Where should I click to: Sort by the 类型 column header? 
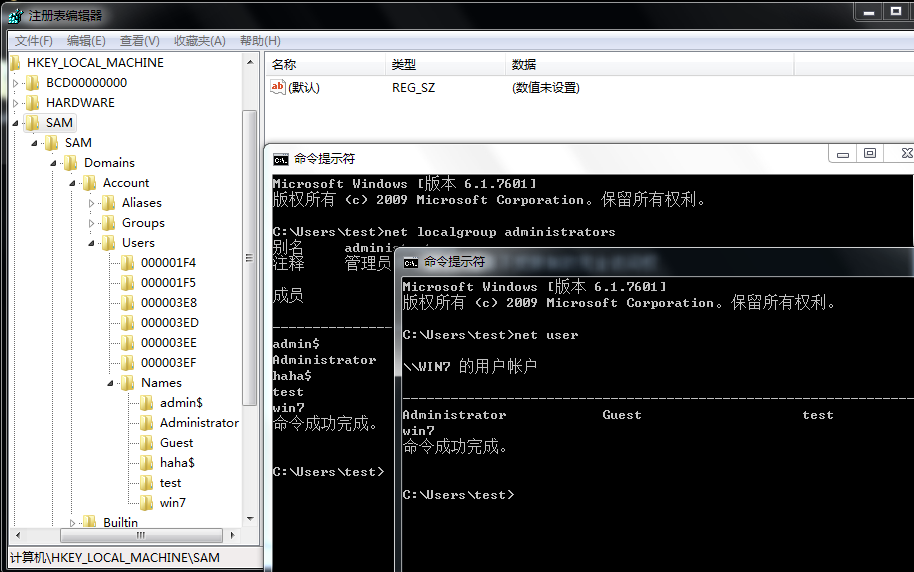tap(445, 65)
